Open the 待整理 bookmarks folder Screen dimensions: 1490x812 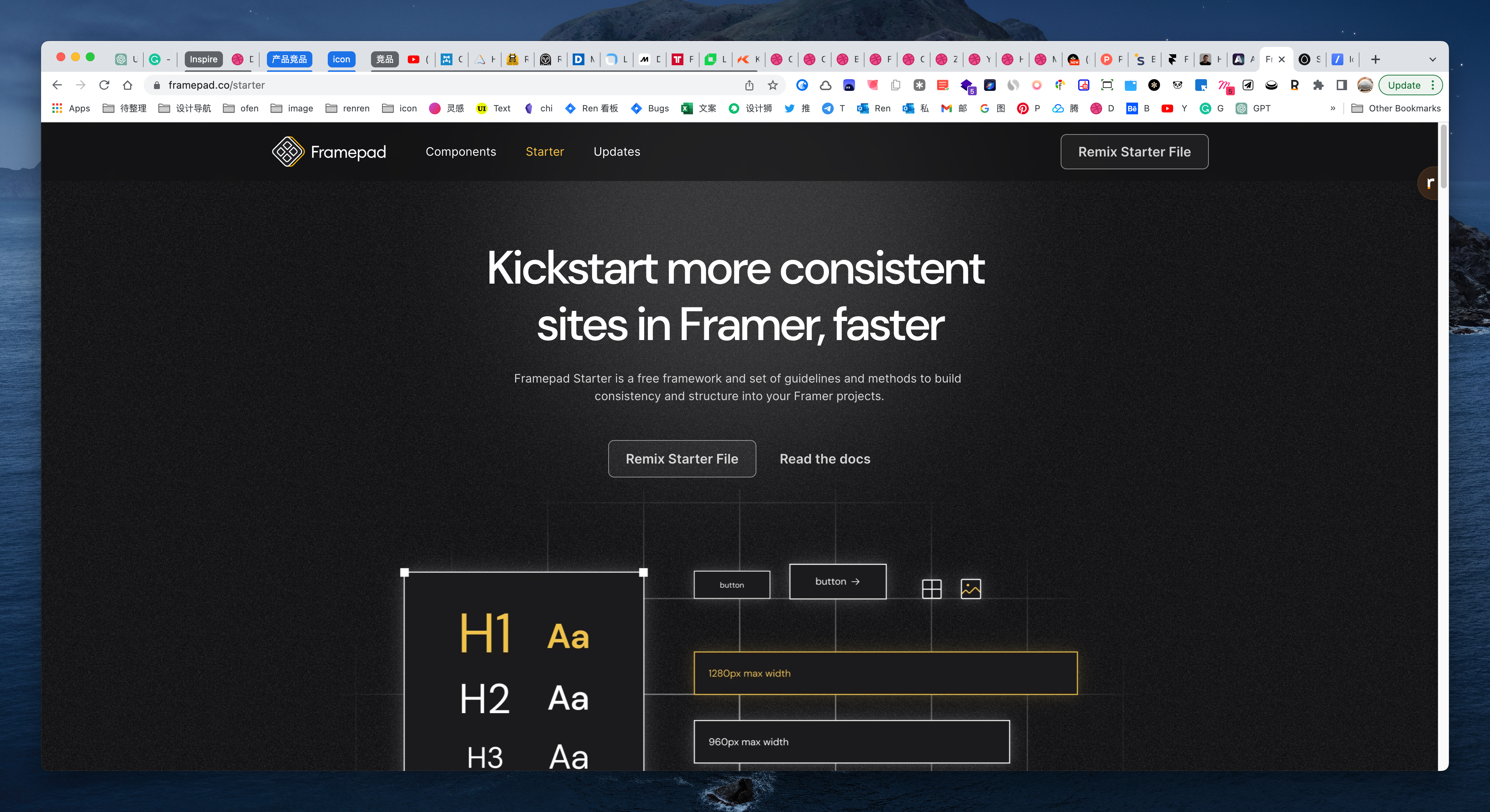click(124, 108)
